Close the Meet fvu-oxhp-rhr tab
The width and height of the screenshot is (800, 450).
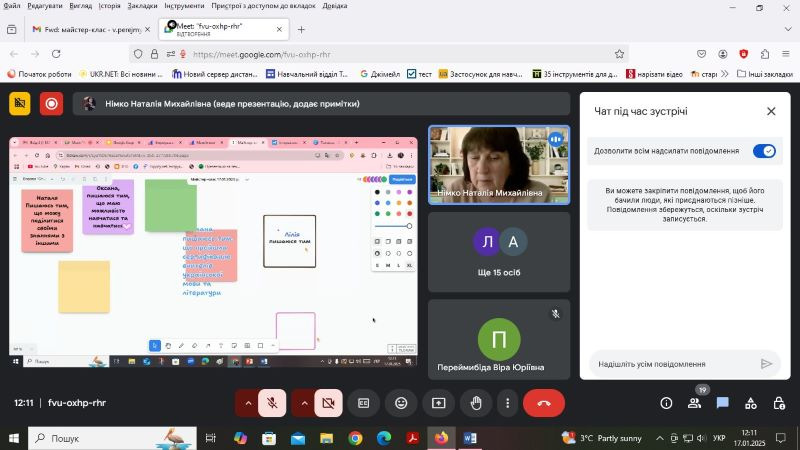click(279, 30)
